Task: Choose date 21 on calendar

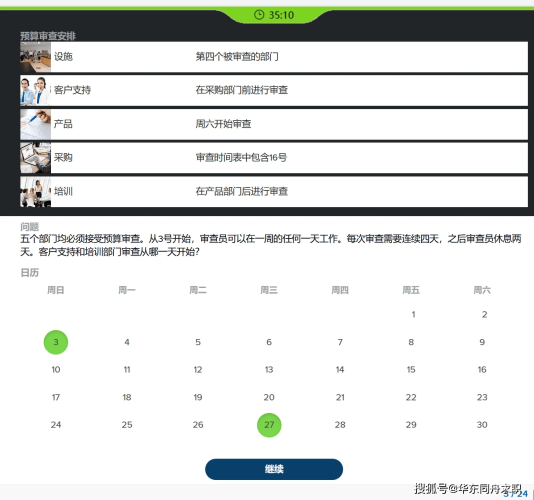Action: [340, 397]
